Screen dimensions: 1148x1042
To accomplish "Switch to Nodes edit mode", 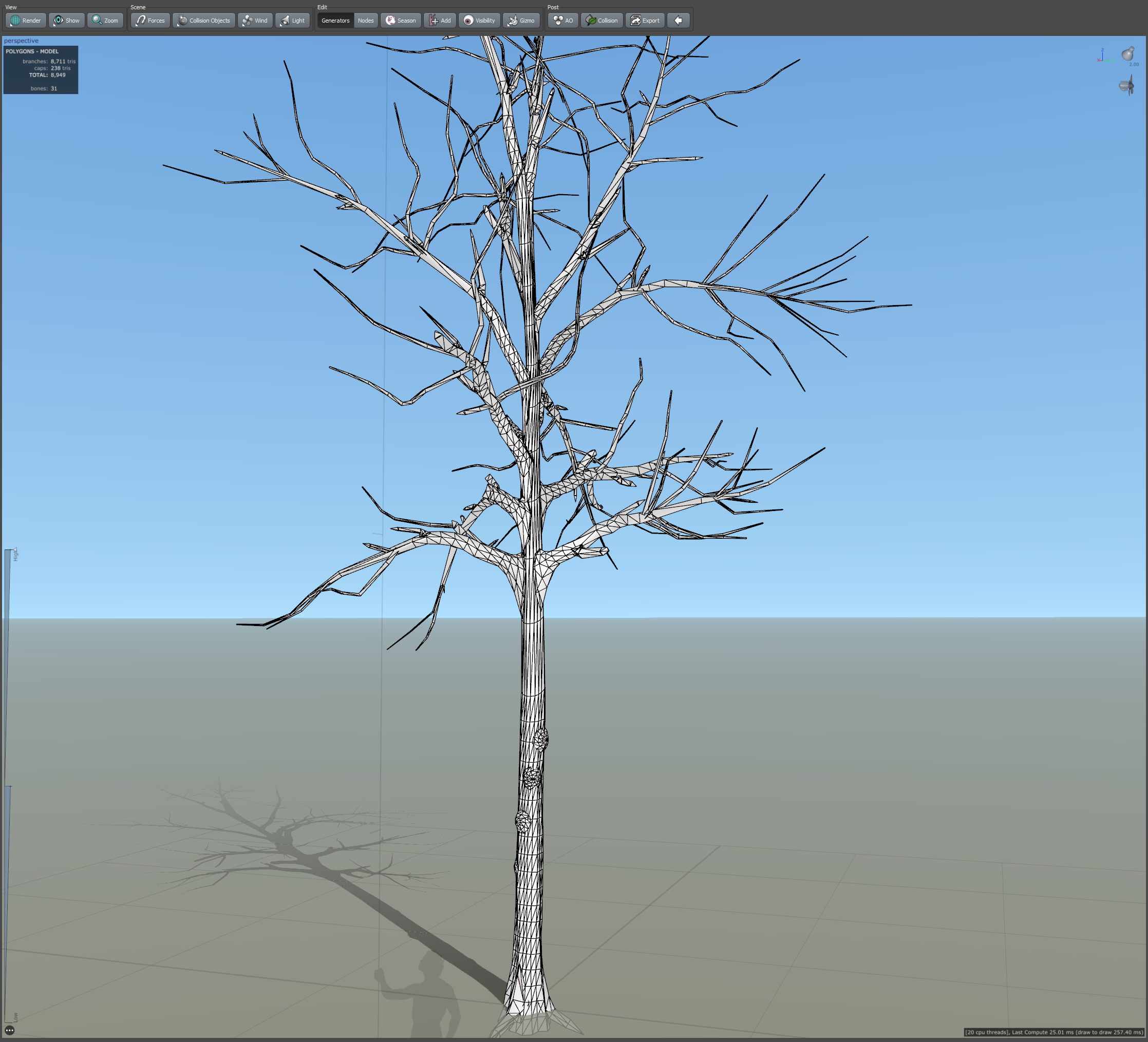I will tap(366, 21).
